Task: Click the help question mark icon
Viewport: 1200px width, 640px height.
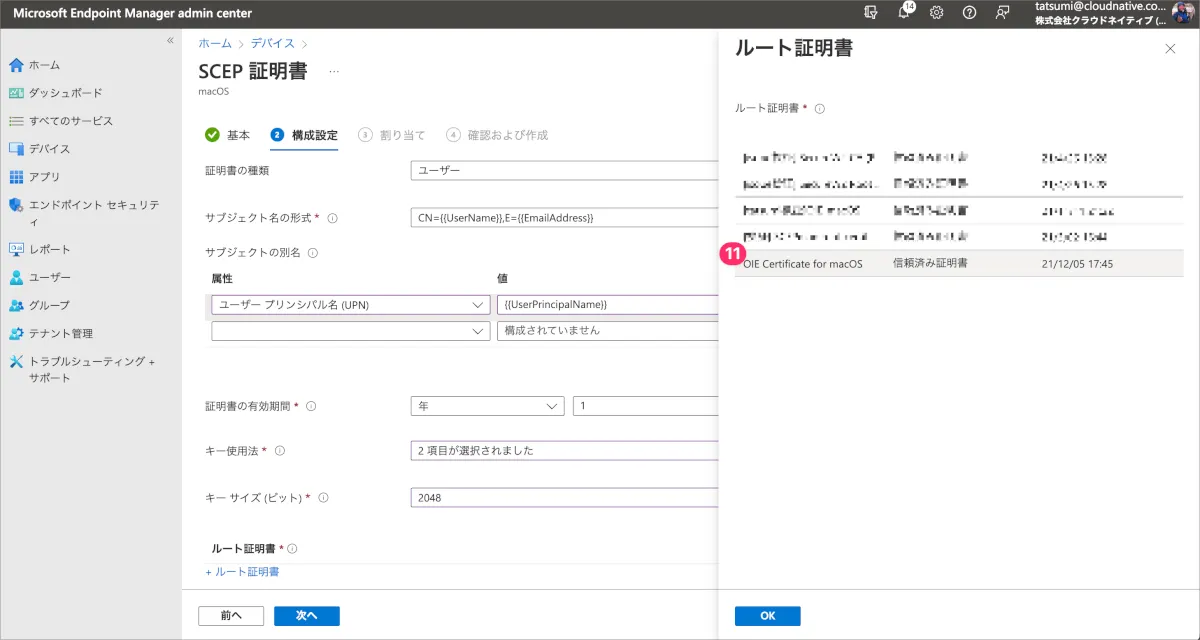Action: [x=969, y=13]
